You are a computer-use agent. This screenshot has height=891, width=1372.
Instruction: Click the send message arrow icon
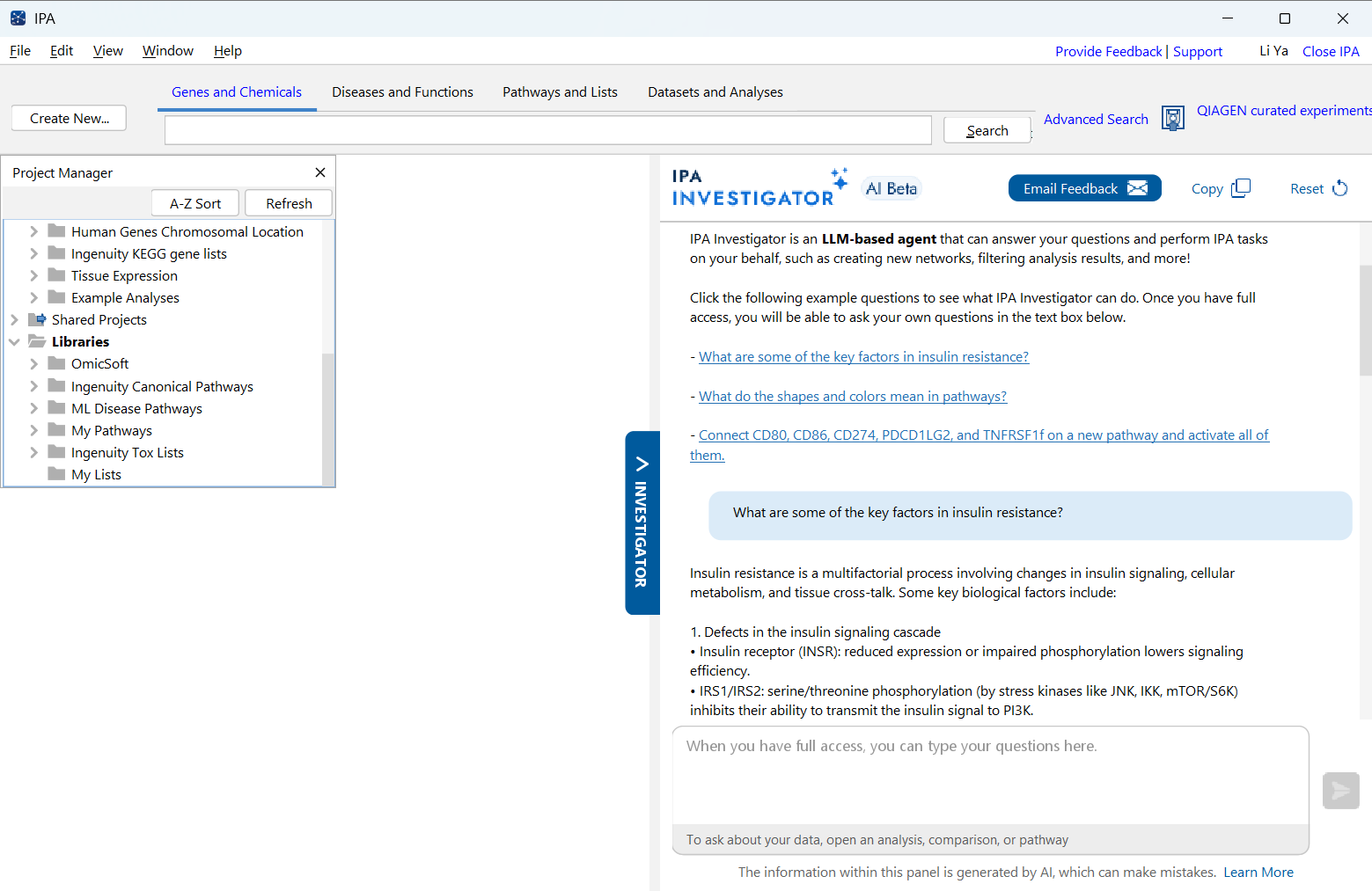pos(1340,791)
